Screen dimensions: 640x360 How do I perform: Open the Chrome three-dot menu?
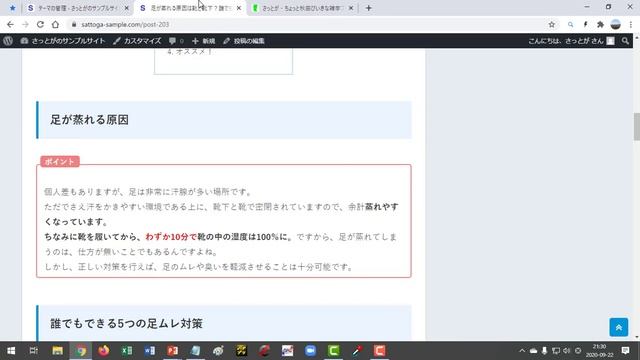(631, 24)
